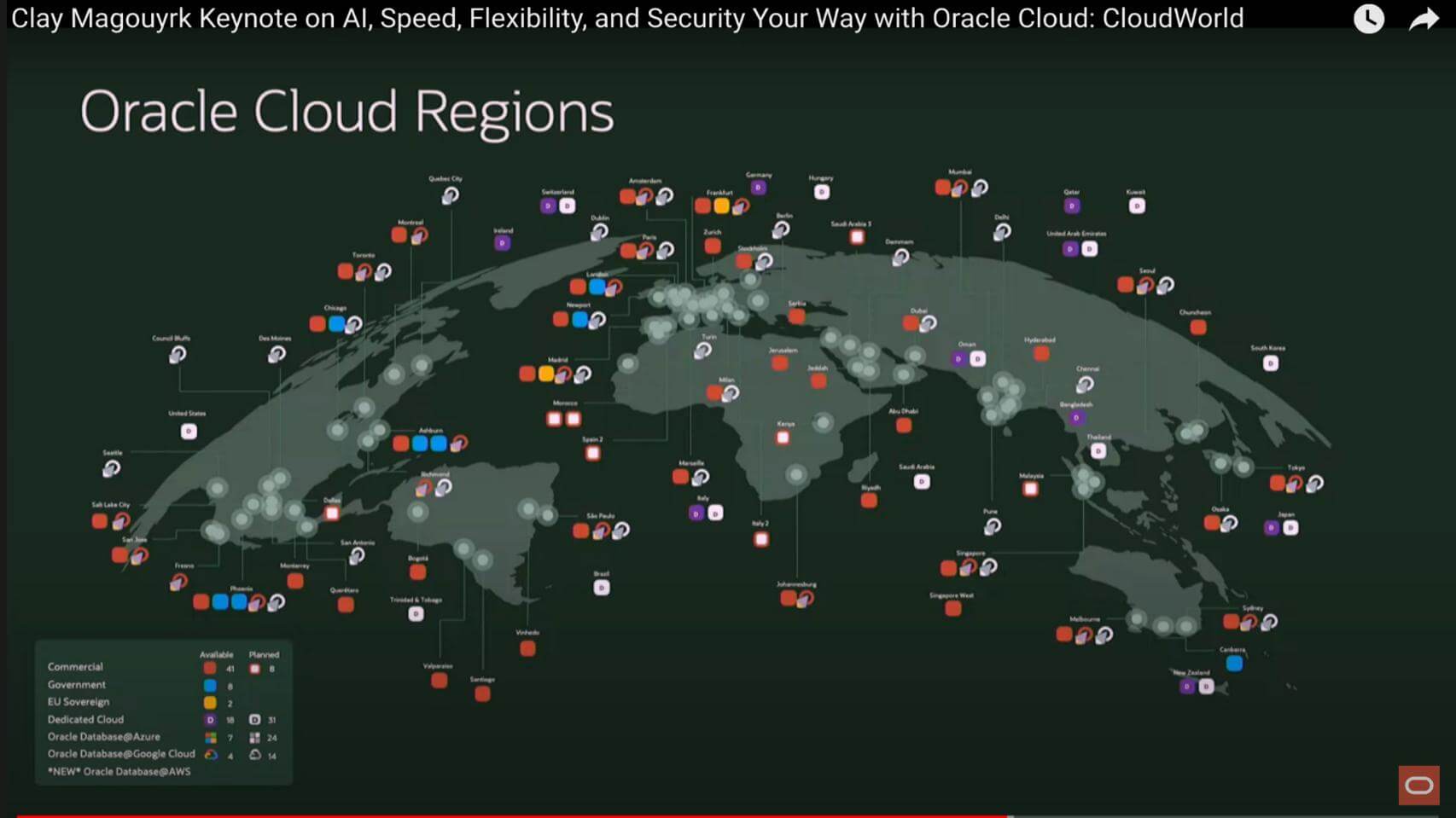Click the red Chuncheon commercial region marker
The image size is (1456, 818).
pos(1198,327)
